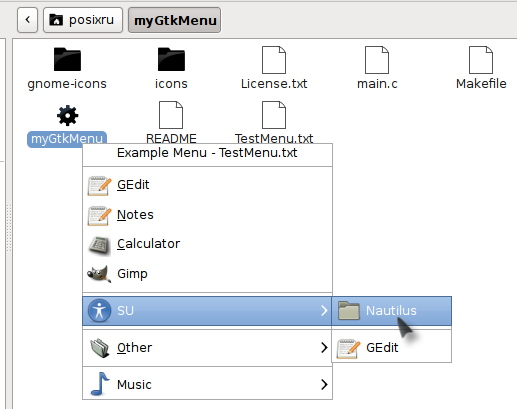Open the Music menu entry
This screenshot has height=409, width=517.
click(207, 384)
